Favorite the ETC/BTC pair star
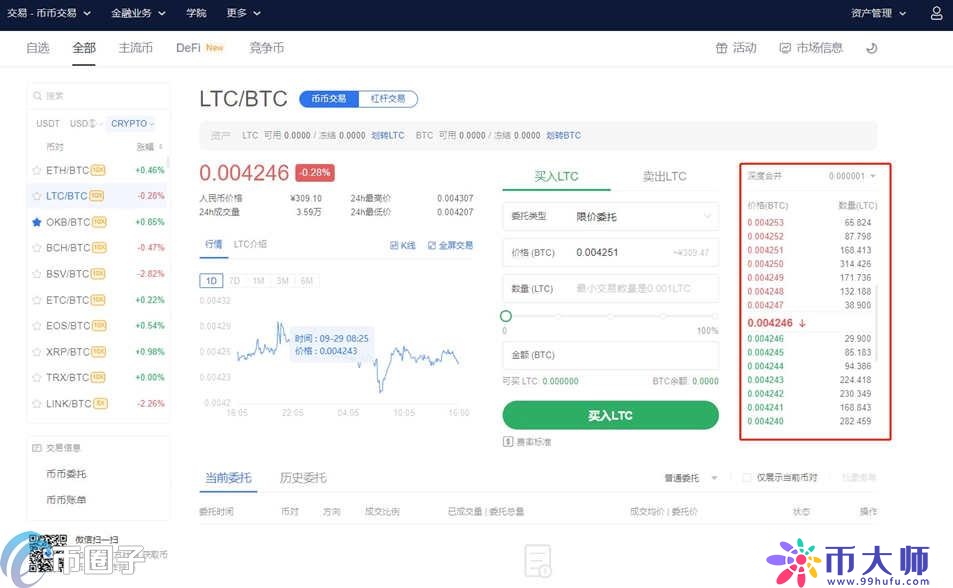Image resolution: width=953 pixels, height=588 pixels. coord(36,300)
